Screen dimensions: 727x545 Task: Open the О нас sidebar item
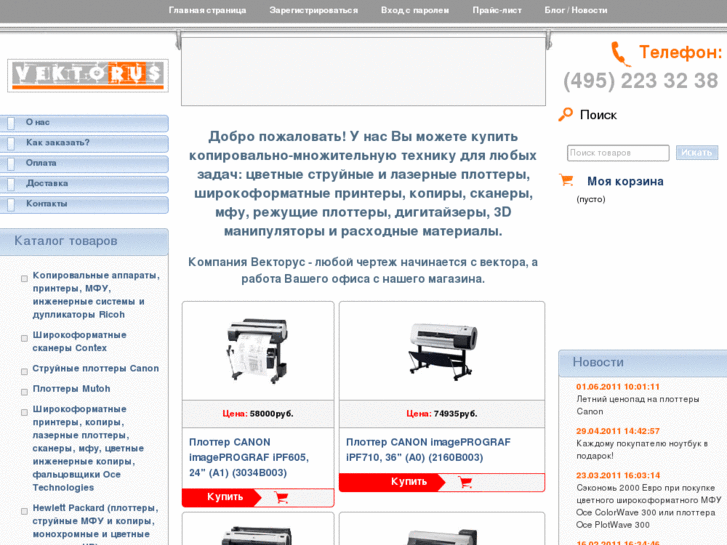point(84,123)
